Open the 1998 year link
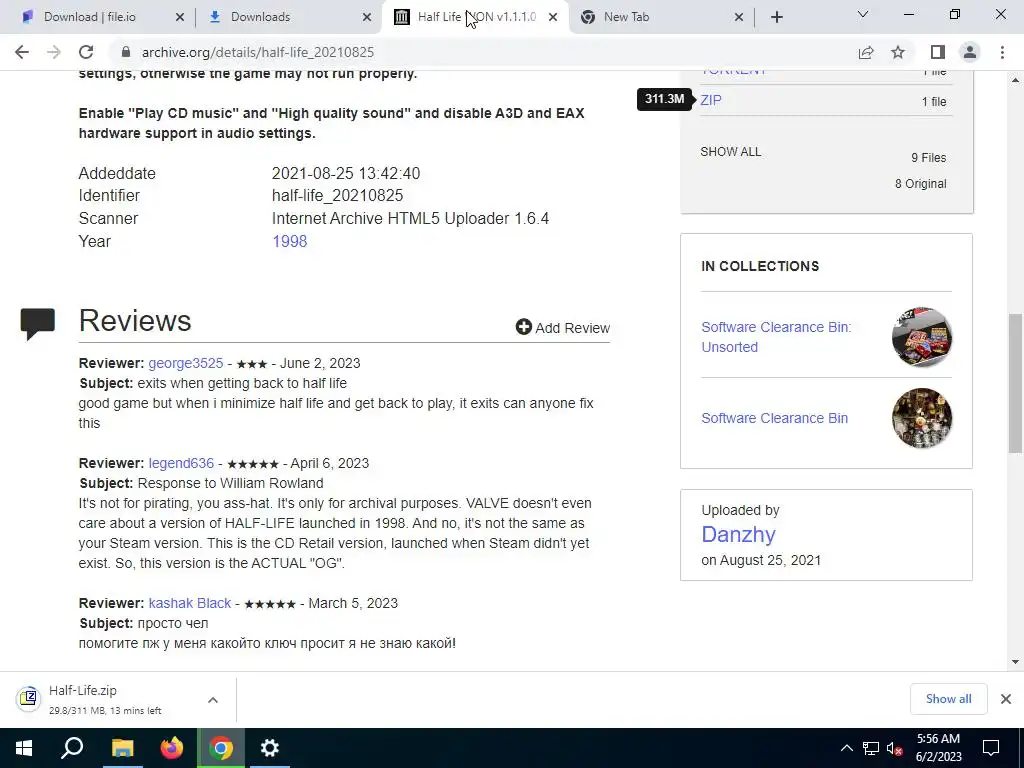1024x768 pixels. point(289,241)
